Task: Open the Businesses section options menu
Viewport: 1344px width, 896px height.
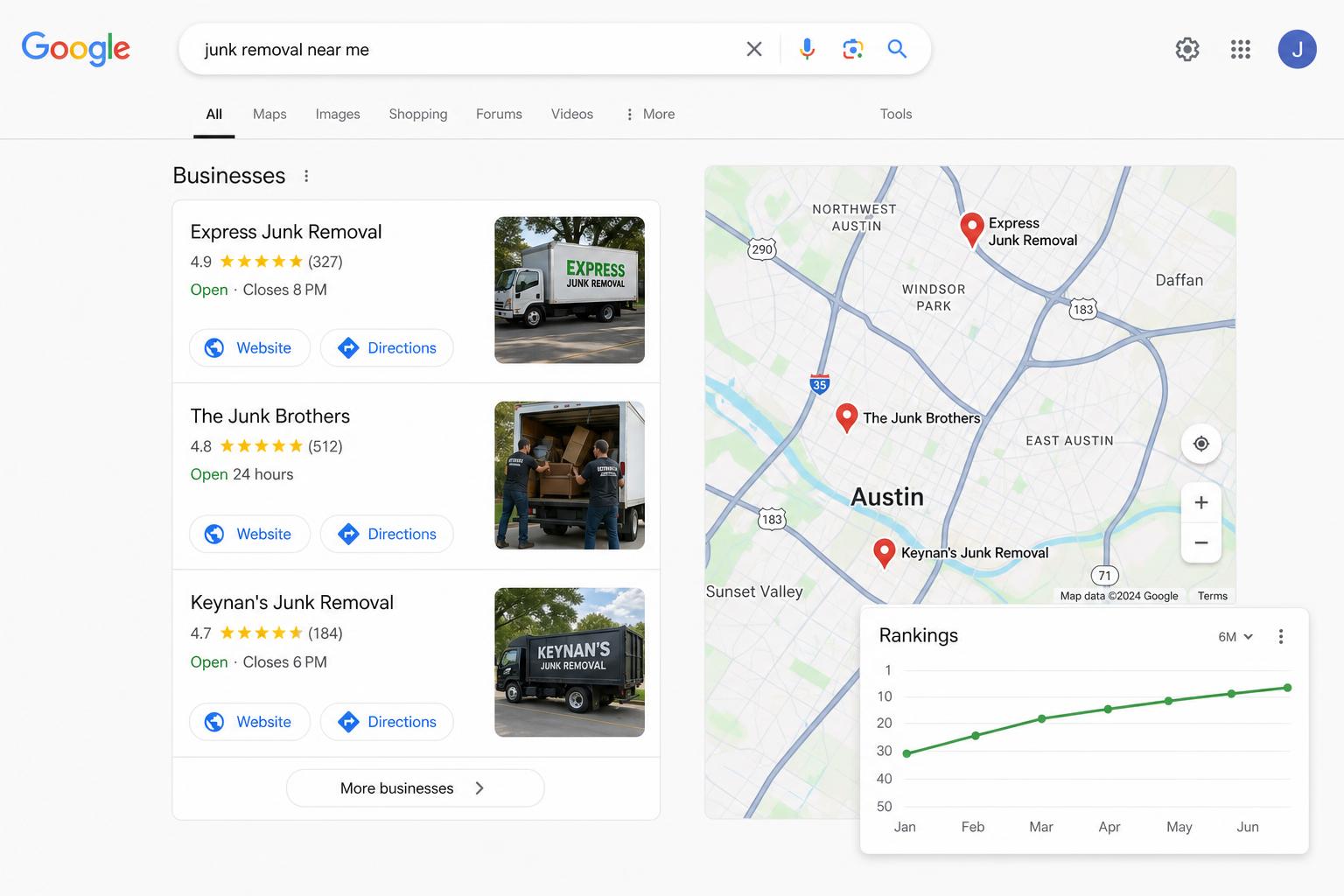Action: [306, 176]
